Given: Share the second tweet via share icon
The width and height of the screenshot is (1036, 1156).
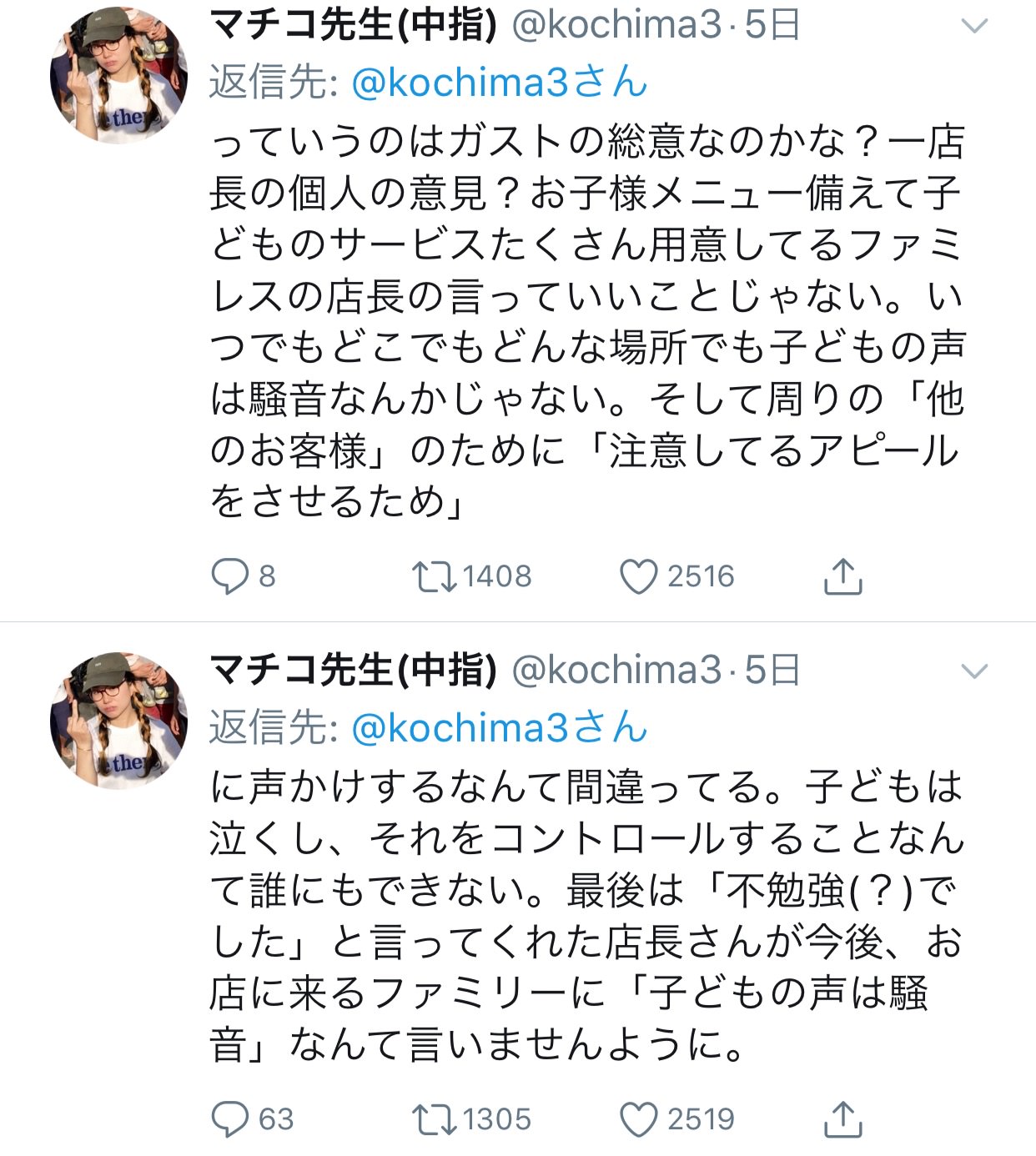Looking at the screenshot, I should [842, 1119].
